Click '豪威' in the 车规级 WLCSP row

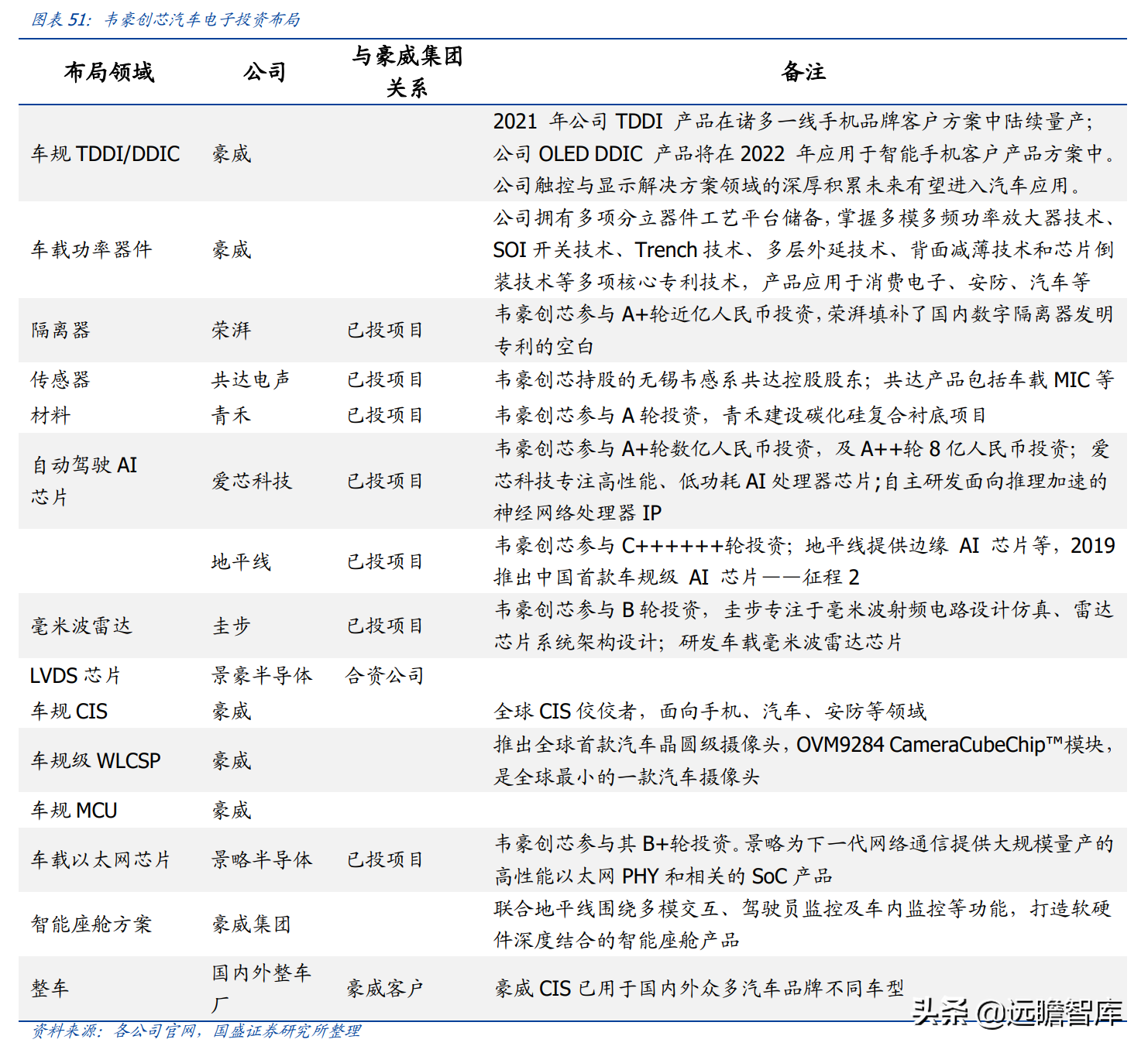coord(232,760)
